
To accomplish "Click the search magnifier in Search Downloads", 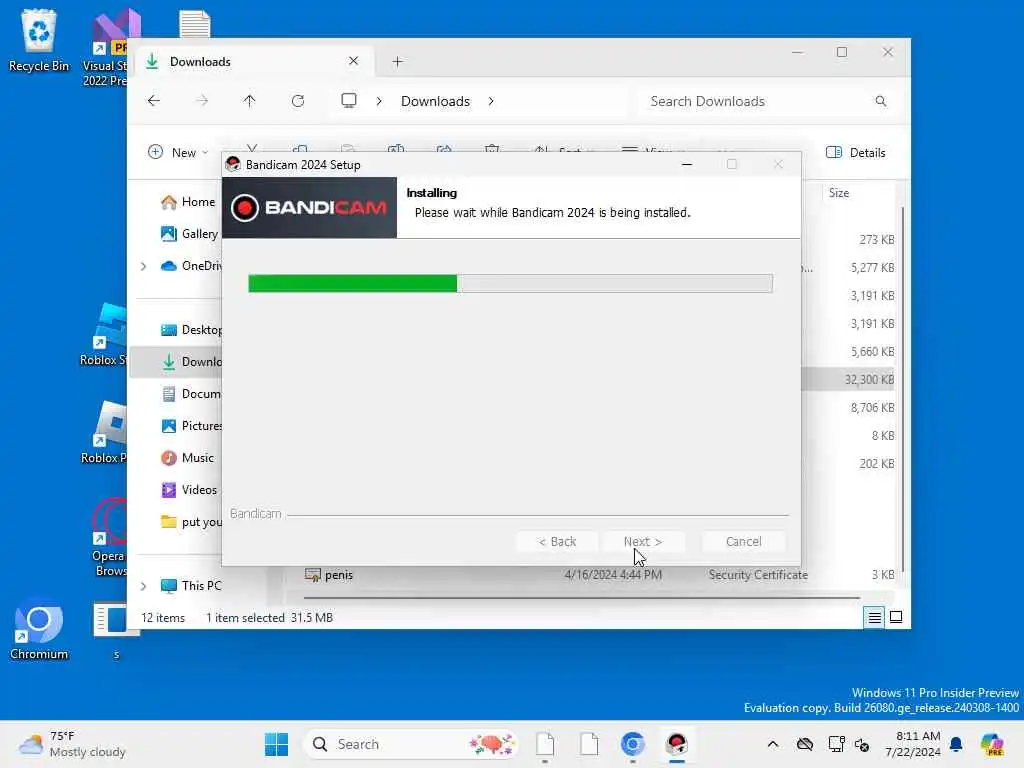I will coord(880,101).
